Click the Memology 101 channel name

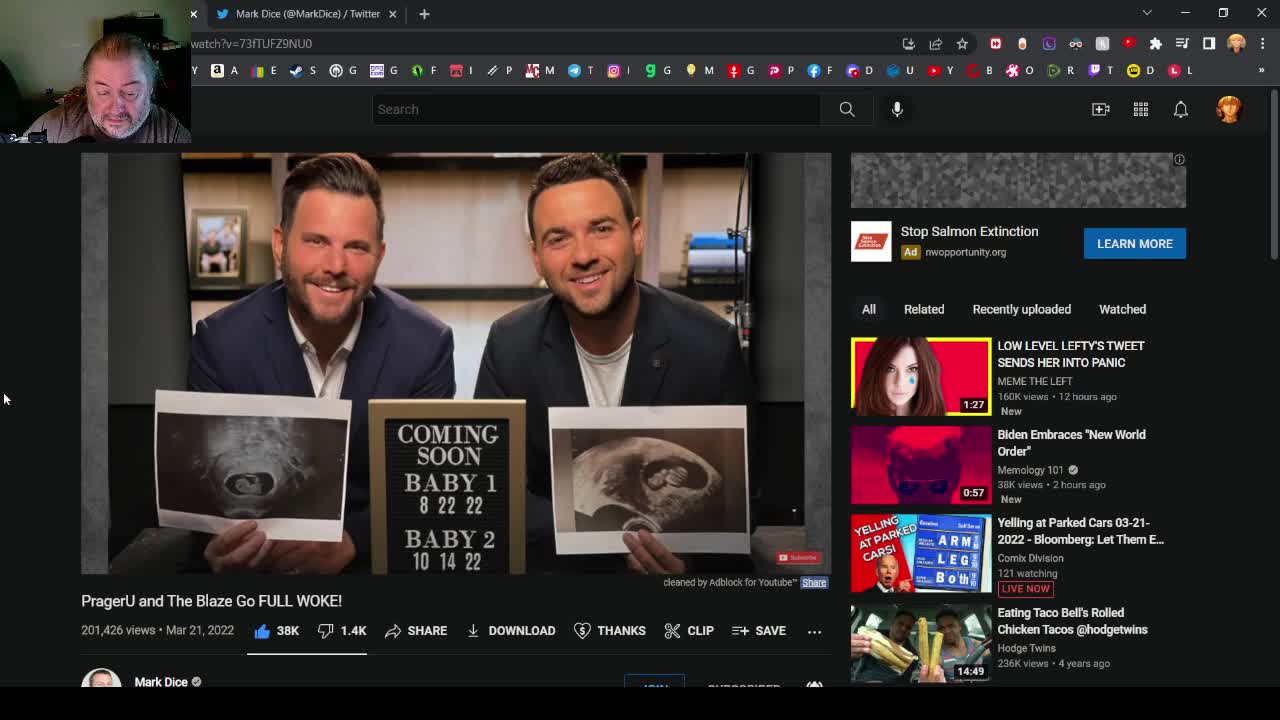tap(1030, 470)
